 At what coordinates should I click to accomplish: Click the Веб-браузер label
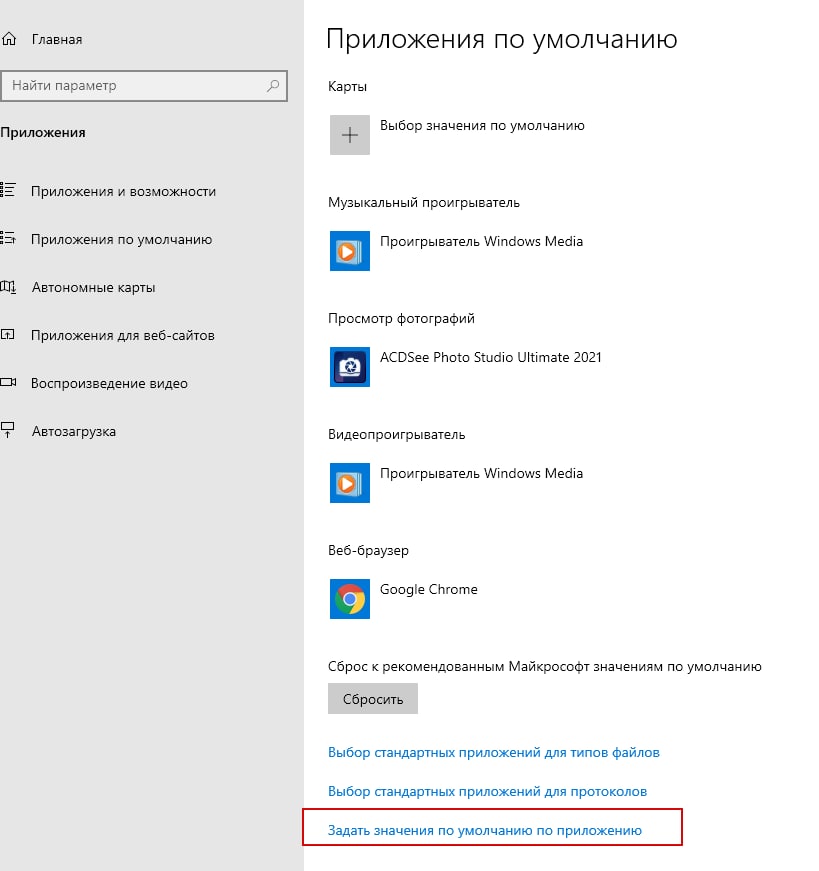[368, 550]
